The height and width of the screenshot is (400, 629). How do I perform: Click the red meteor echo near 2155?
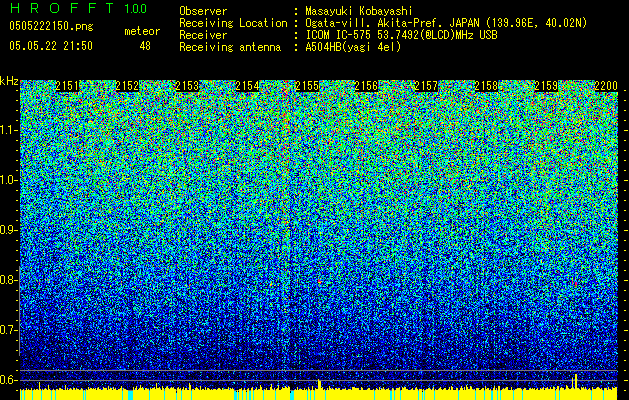coord(320,282)
